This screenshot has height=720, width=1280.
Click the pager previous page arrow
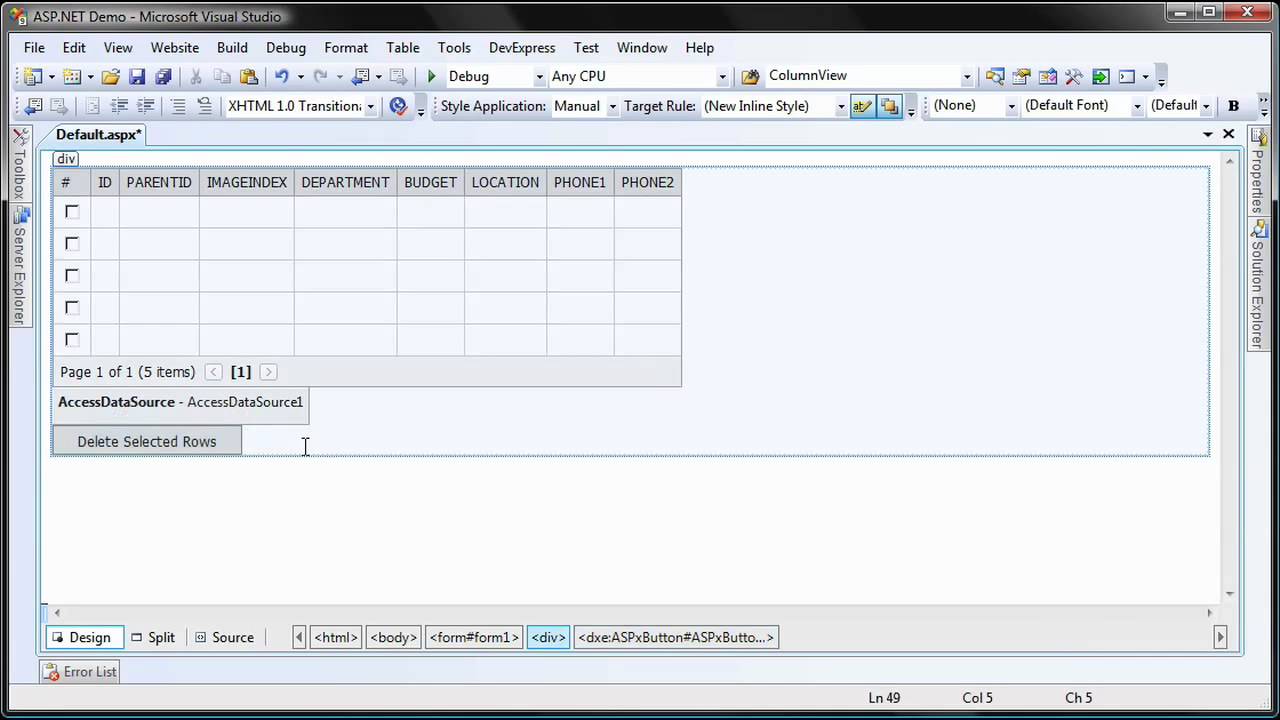tap(214, 372)
